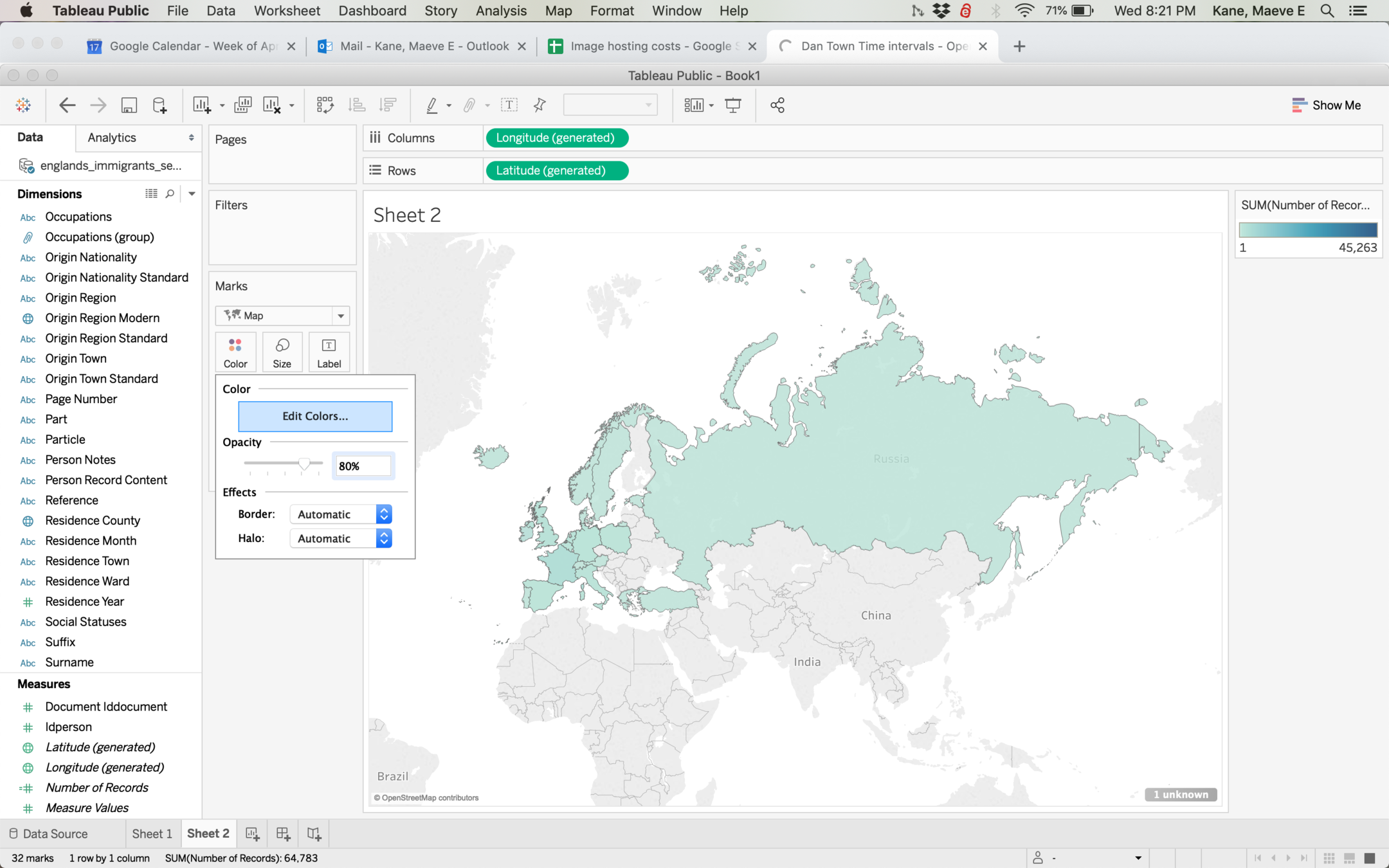Toggle the dimensions list view icon
Viewport: 1389px width, 868px height.
tap(151, 194)
